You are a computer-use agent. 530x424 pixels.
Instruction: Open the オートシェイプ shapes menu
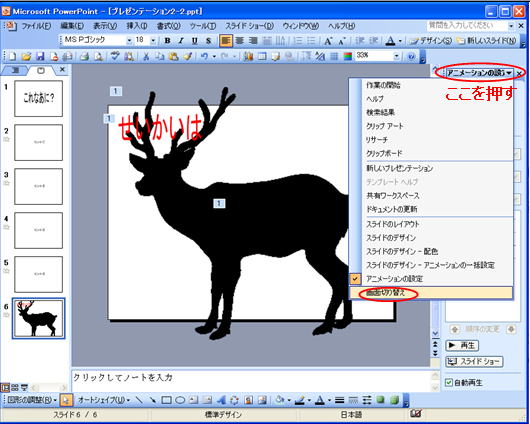pos(104,400)
